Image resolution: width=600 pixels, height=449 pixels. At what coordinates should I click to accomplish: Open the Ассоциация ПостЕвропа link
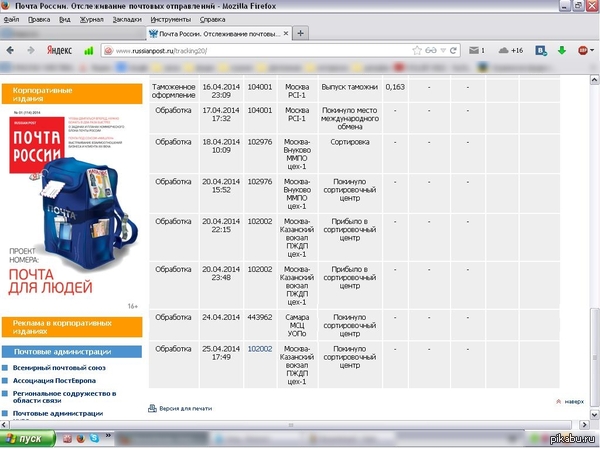[x=58, y=380]
